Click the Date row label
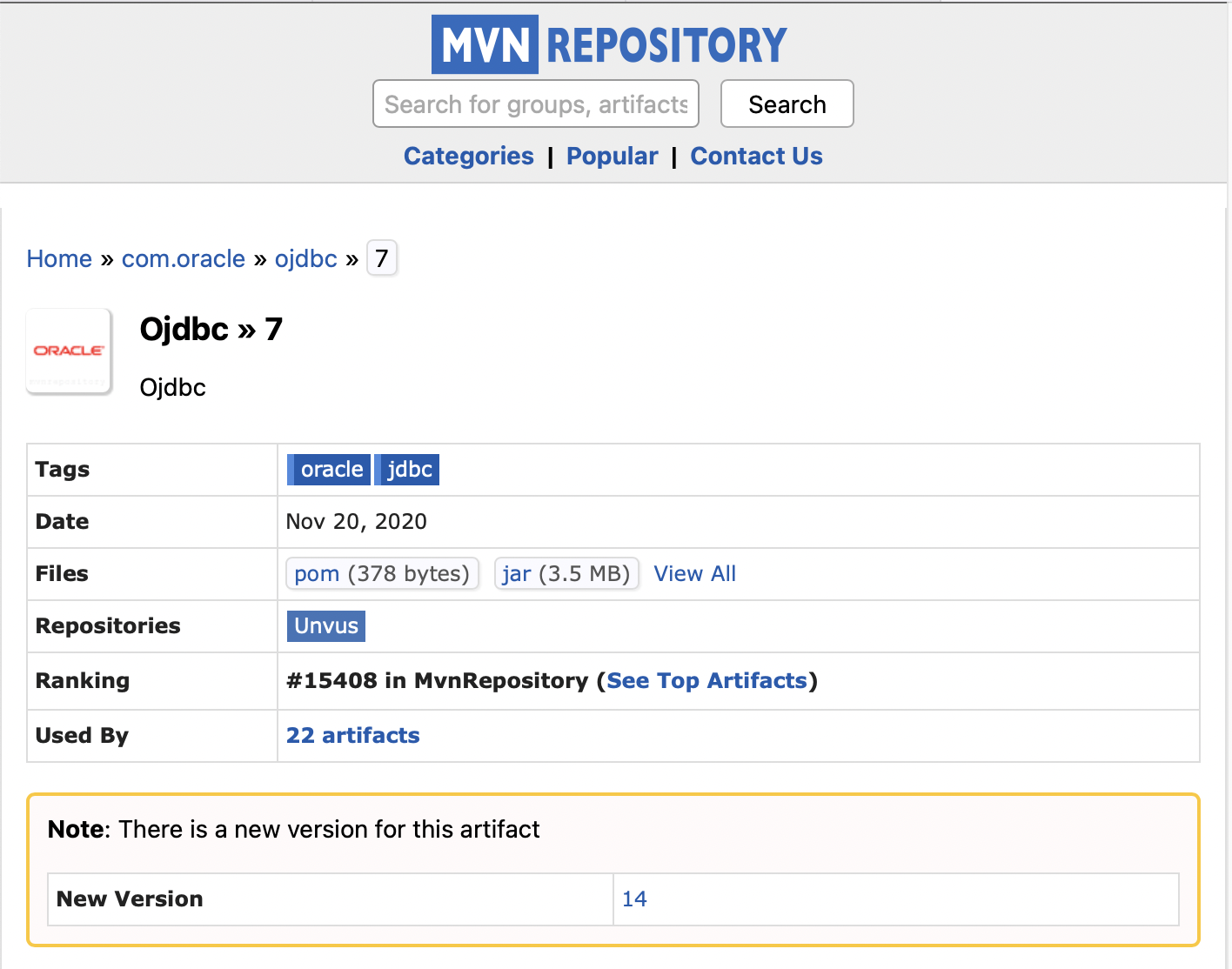Screen dimensions: 1232x969 click(x=63, y=521)
